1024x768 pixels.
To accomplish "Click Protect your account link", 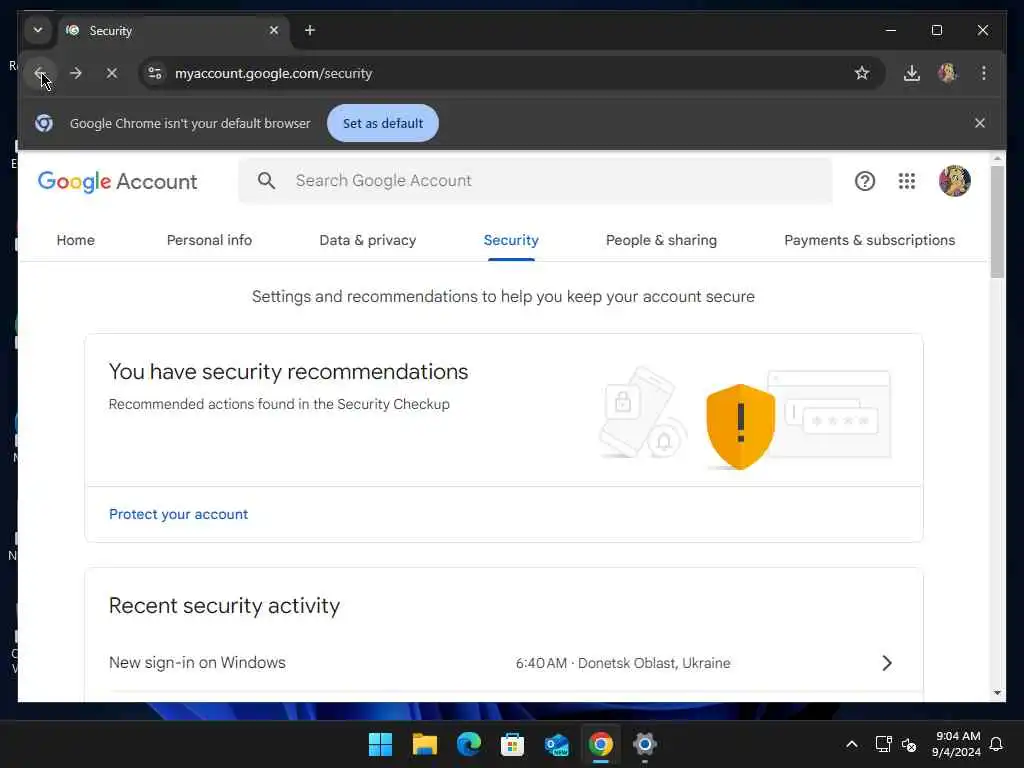I will 178,514.
